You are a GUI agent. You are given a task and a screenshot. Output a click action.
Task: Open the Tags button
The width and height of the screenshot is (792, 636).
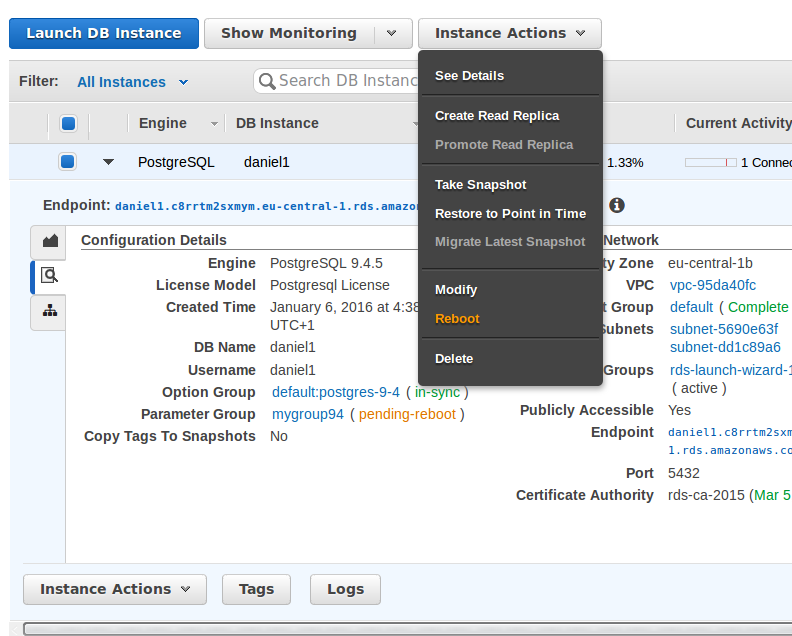click(x=257, y=589)
